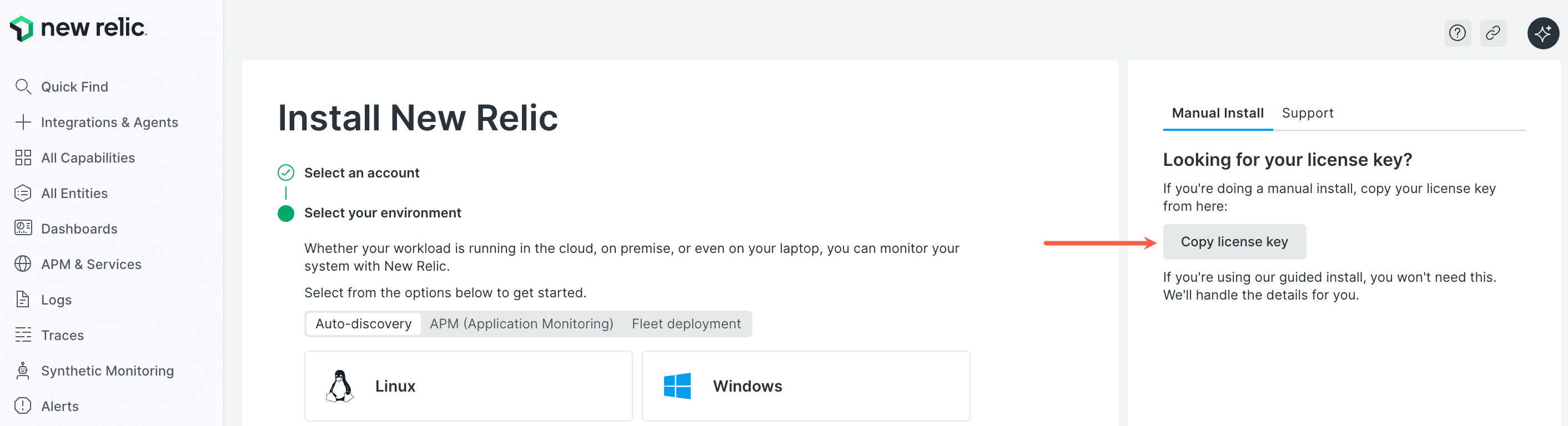Open Alerts from sidebar

pyautogui.click(x=59, y=406)
